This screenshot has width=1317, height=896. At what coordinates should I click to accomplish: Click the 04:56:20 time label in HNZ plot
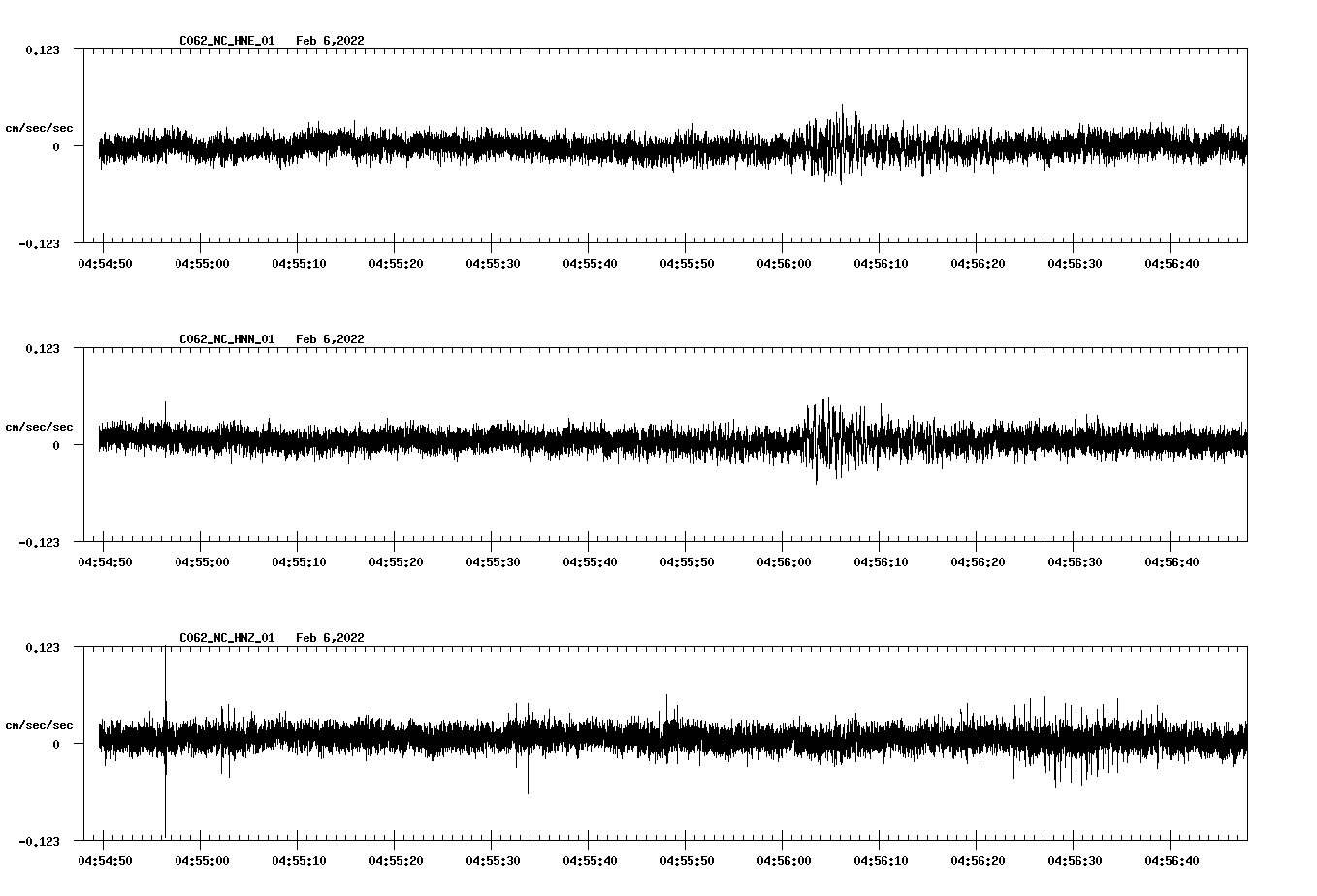(978, 860)
